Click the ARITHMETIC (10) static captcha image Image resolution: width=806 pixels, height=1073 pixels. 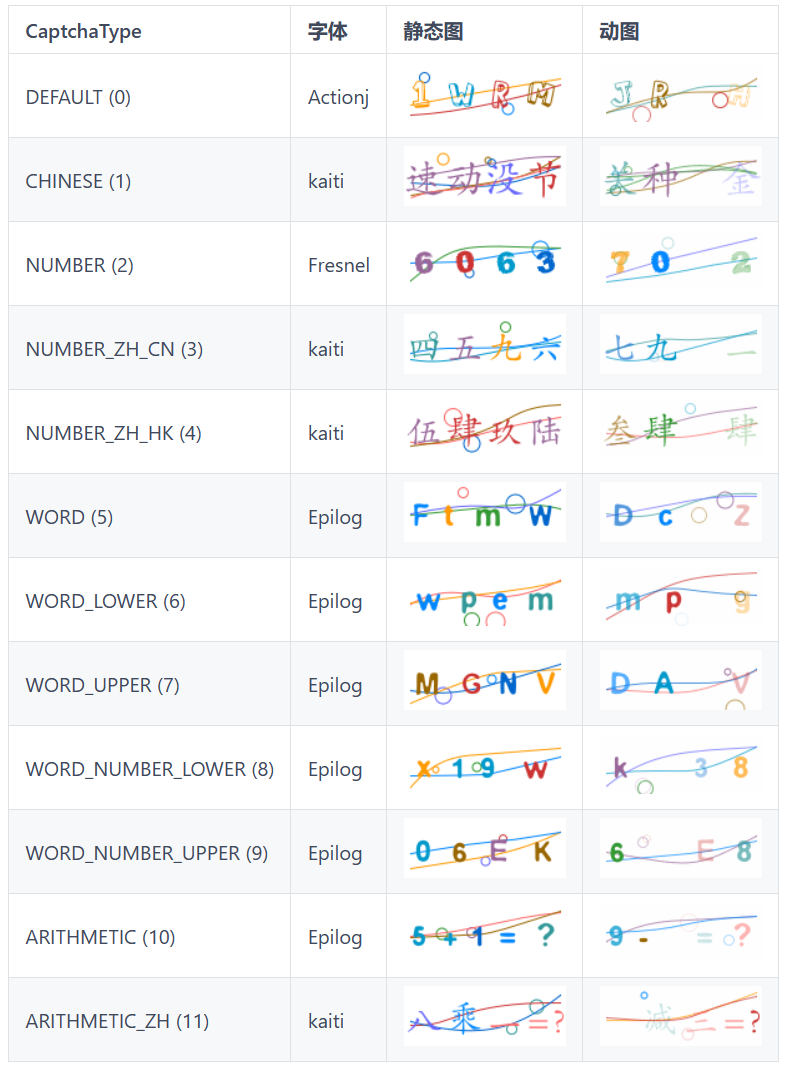click(485, 935)
